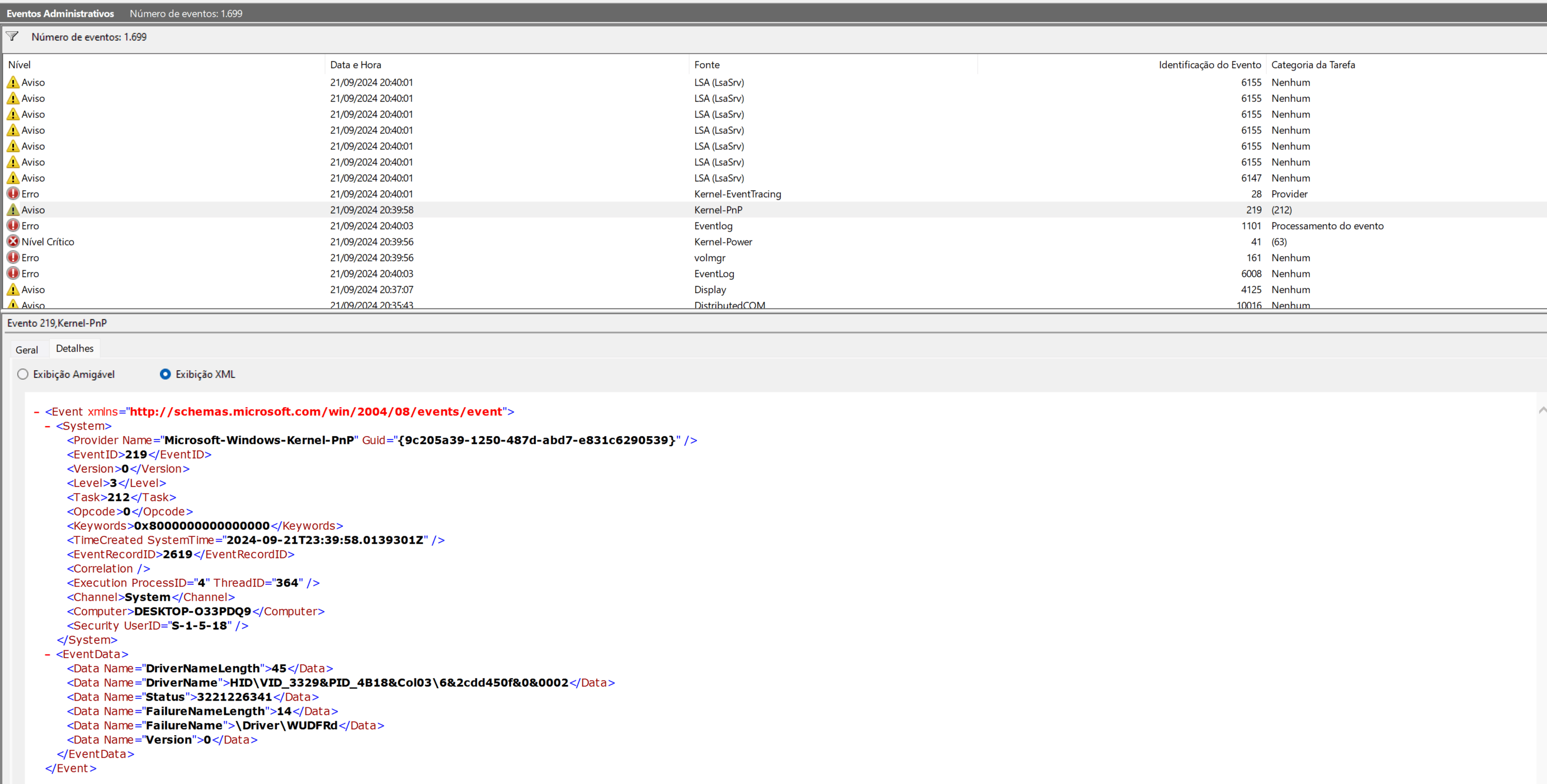This screenshot has height=784, width=1547.
Task: Click the error icon of volmgr event
Action: coord(13,257)
